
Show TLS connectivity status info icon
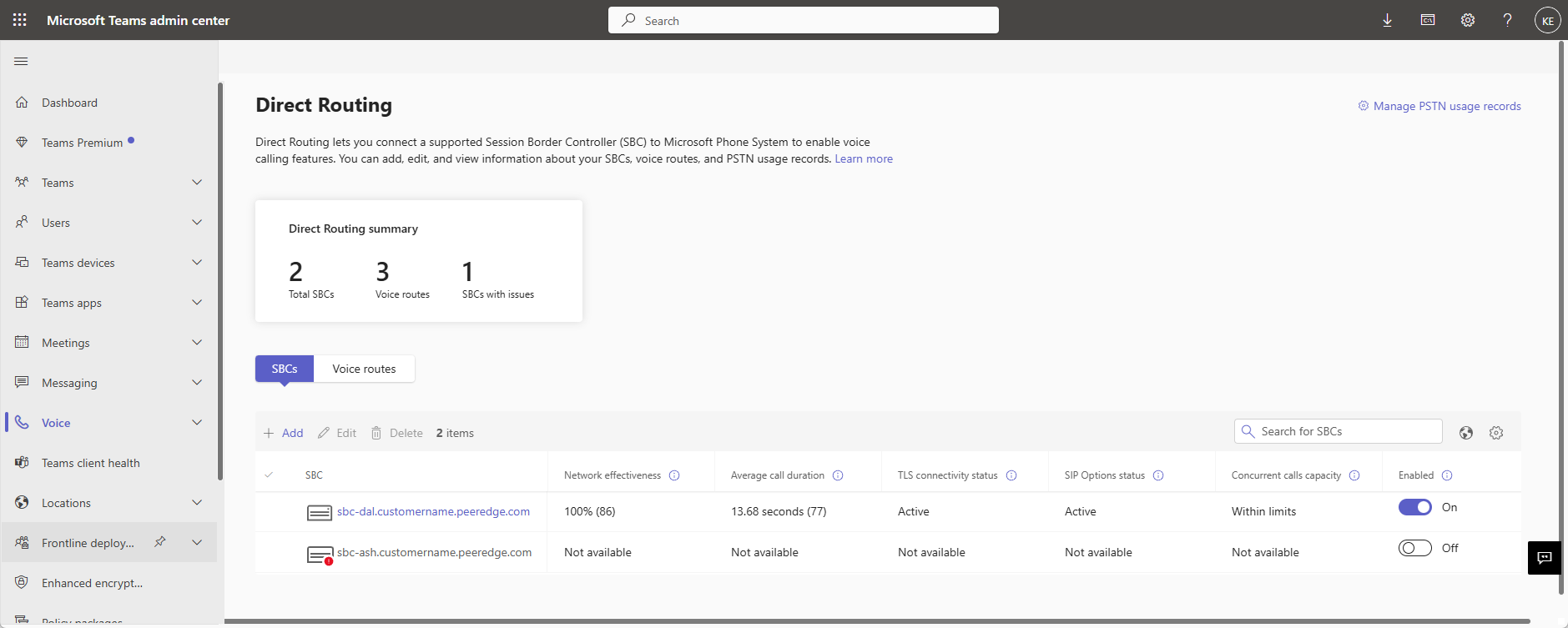pyautogui.click(x=1011, y=475)
